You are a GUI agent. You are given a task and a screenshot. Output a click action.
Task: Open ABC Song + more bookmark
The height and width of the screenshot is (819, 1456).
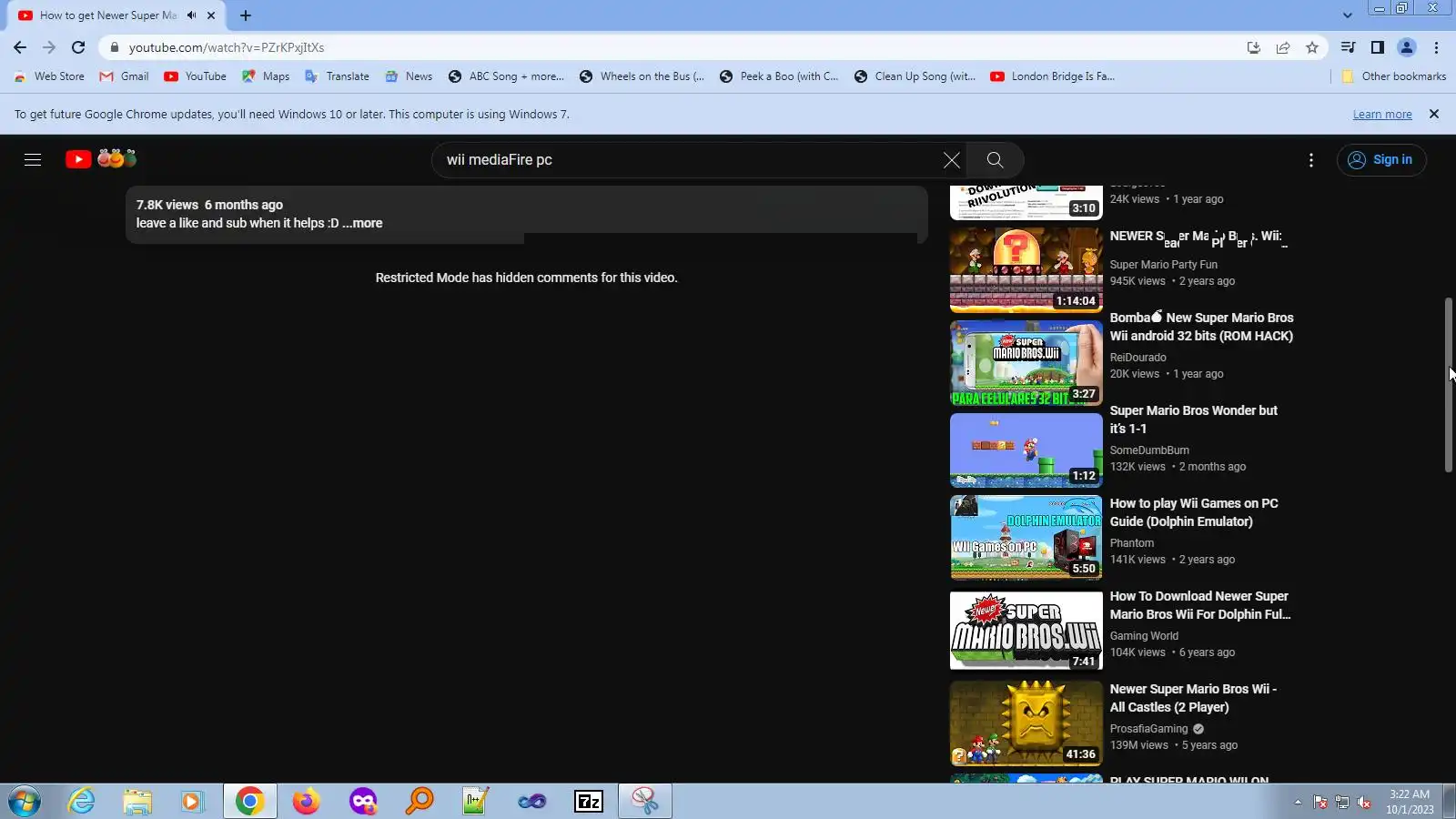pyautogui.click(x=506, y=76)
